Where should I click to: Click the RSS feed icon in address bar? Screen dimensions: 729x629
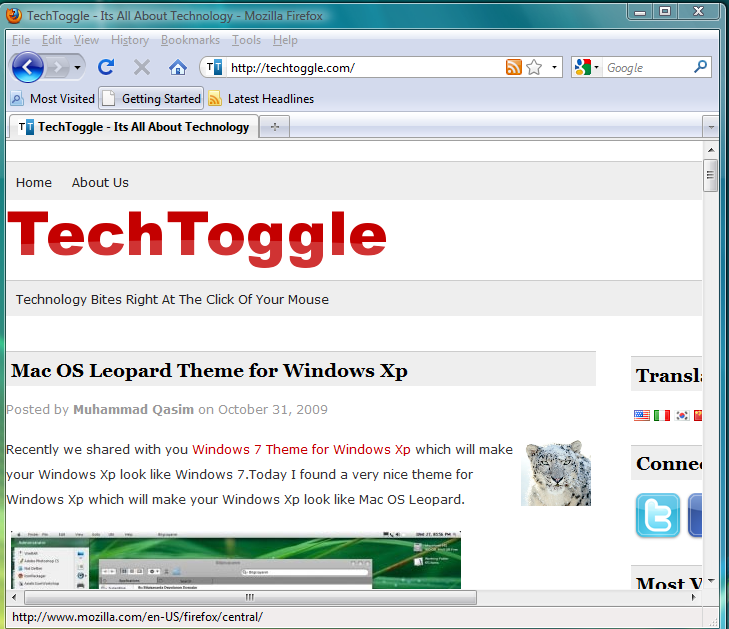point(514,67)
